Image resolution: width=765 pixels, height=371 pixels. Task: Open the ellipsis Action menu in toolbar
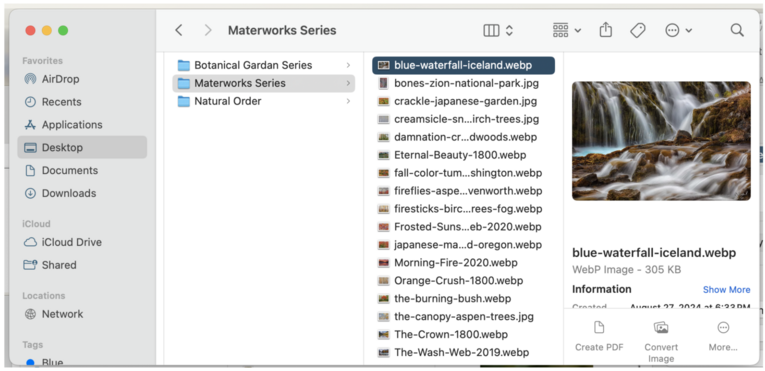pyautogui.click(x=678, y=30)
